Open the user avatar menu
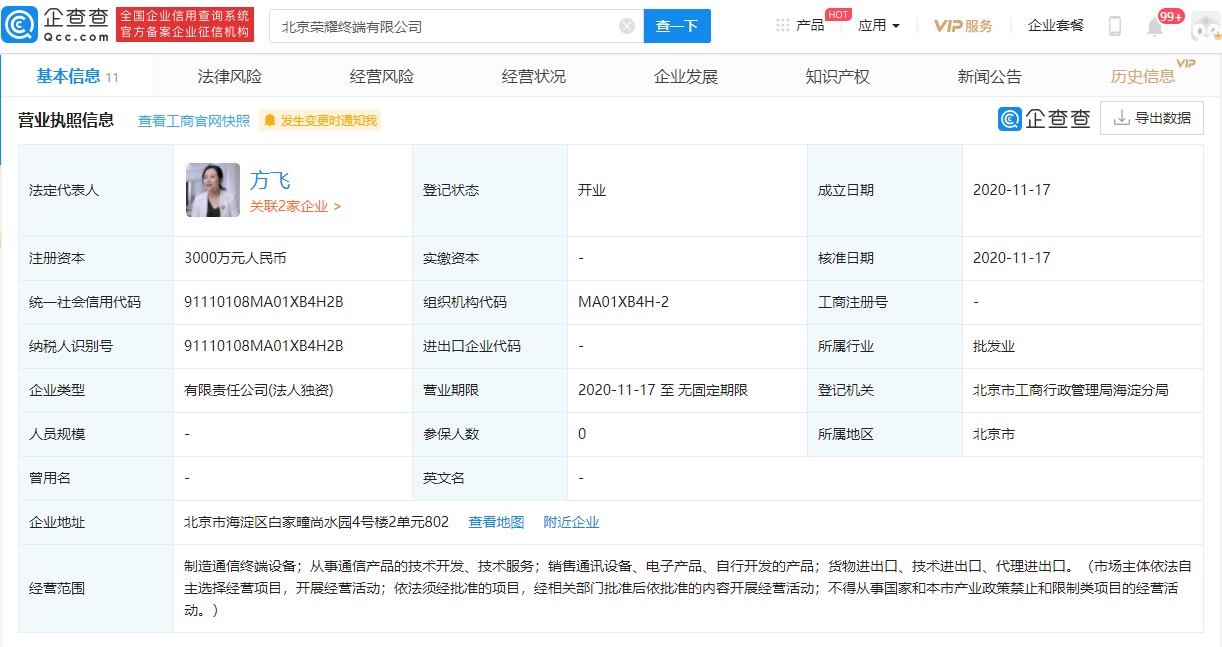 1205,26
